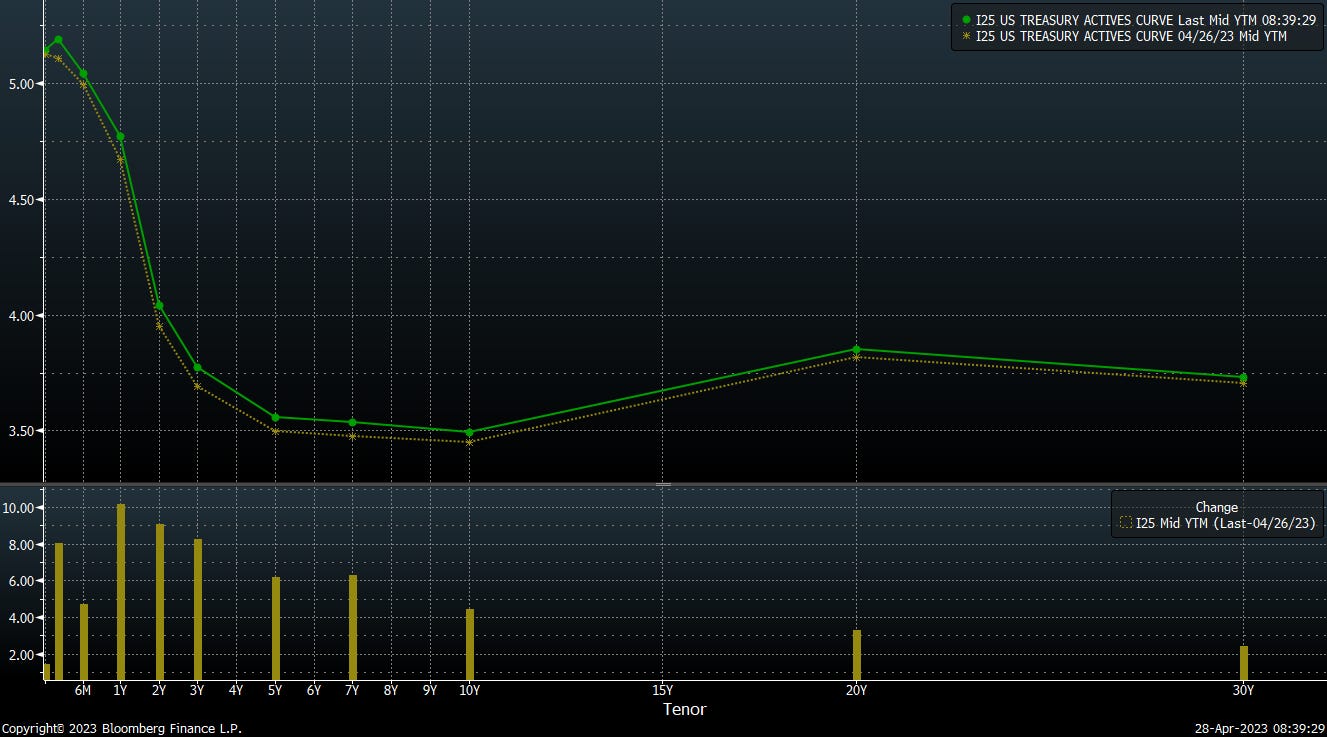
Task: Click the 5.00 yield axis value
Action: click(20, 84)
